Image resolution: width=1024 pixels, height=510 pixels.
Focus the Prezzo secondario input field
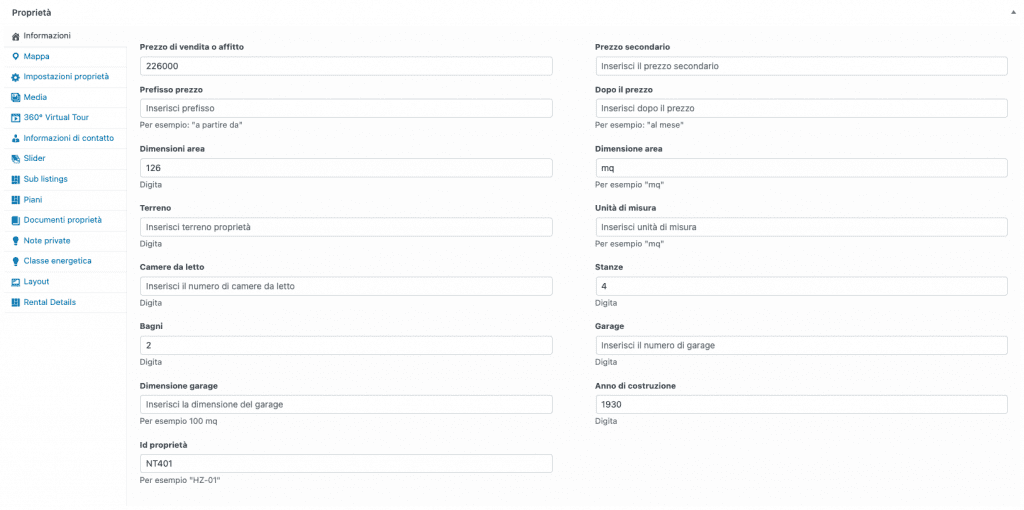(x=801, y=66)
